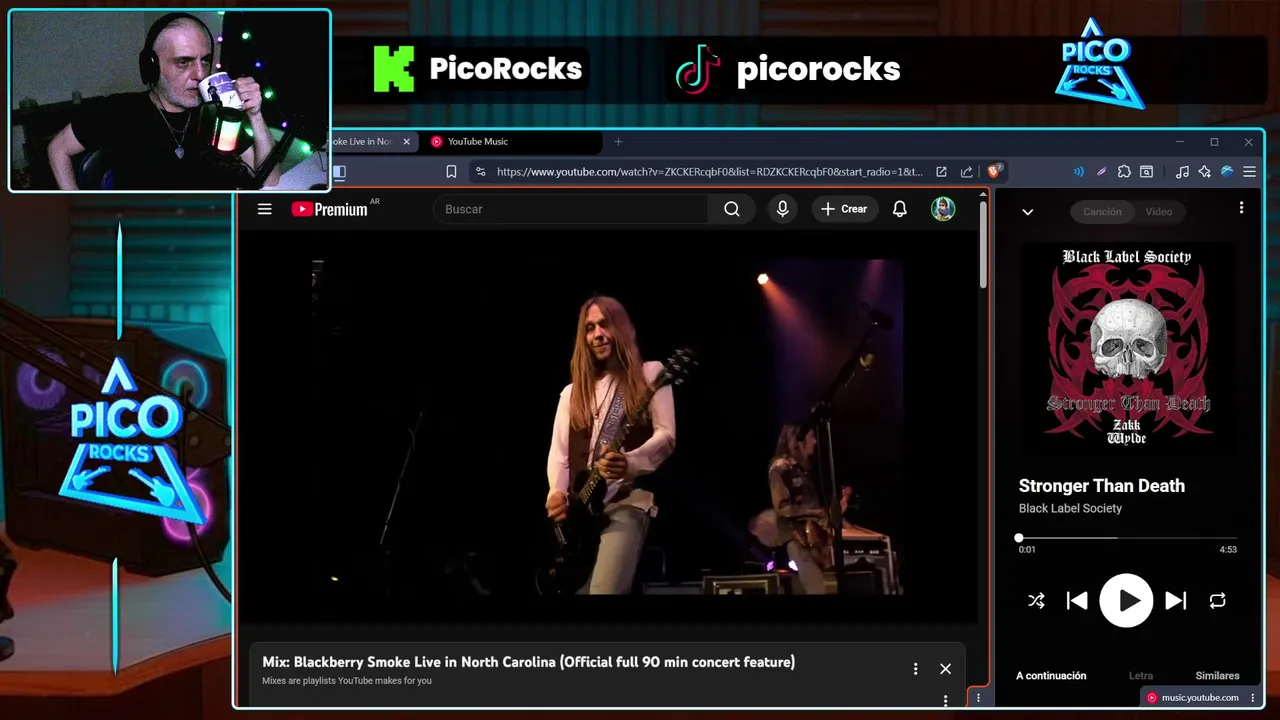The image size is (1280, 720).
Task: Open the YouTube hamburger guide menu
Action: click(264, 209)
